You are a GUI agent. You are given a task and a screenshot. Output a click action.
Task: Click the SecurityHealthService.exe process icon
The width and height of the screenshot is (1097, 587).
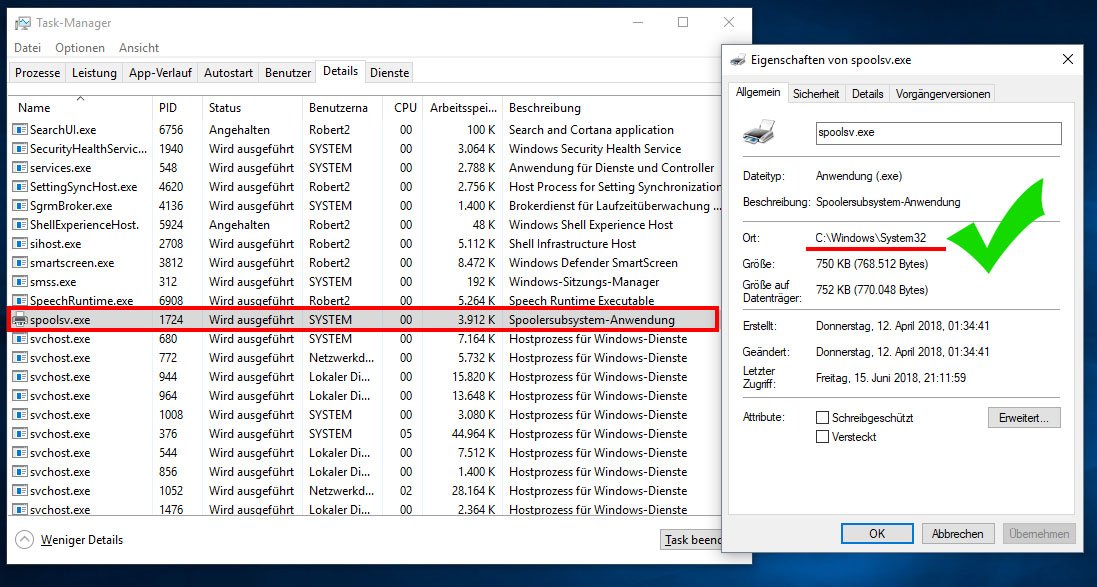pyautogui.click(x=18, y=148)
